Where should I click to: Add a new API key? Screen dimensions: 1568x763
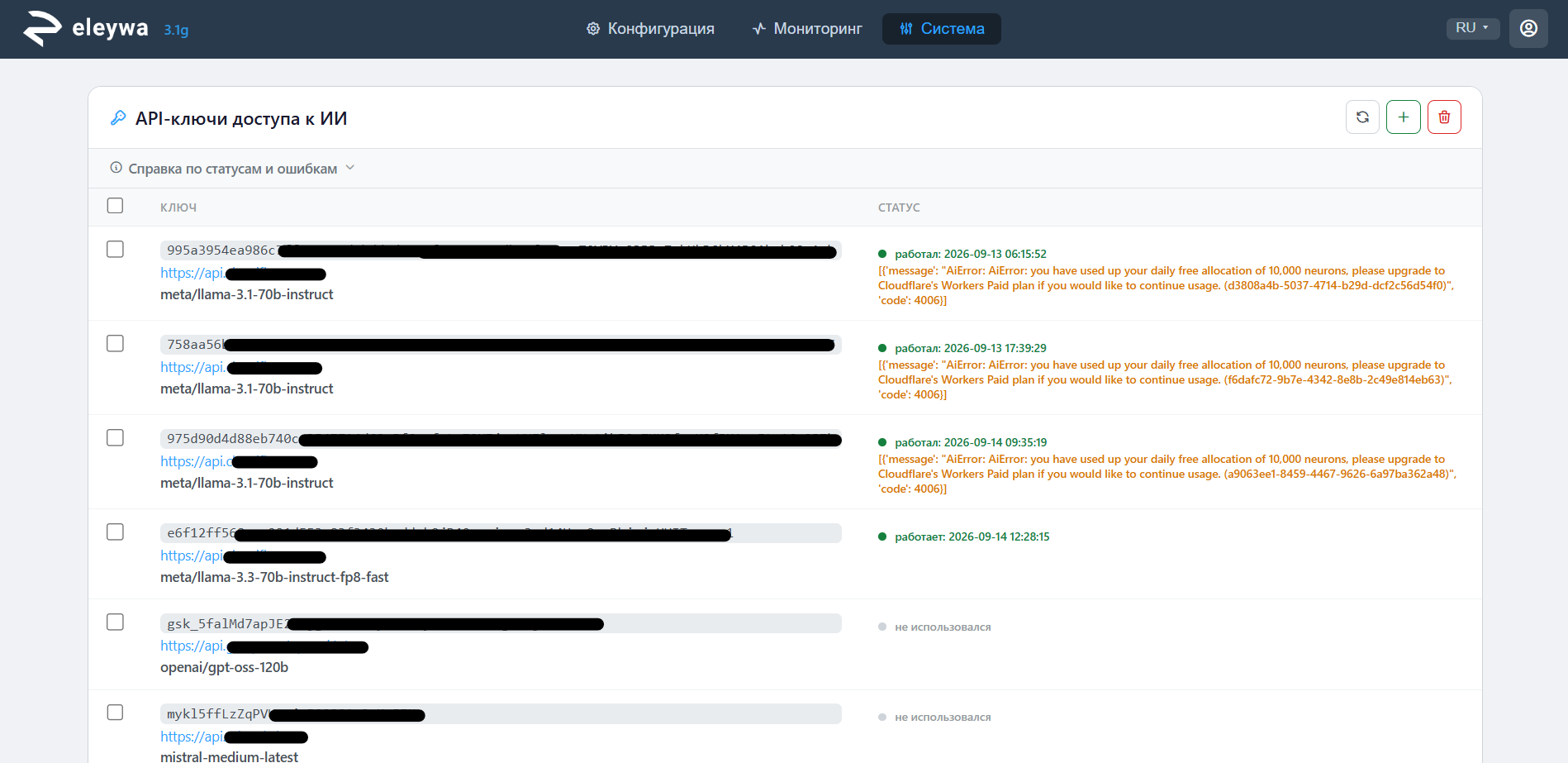click(1404, 117)
